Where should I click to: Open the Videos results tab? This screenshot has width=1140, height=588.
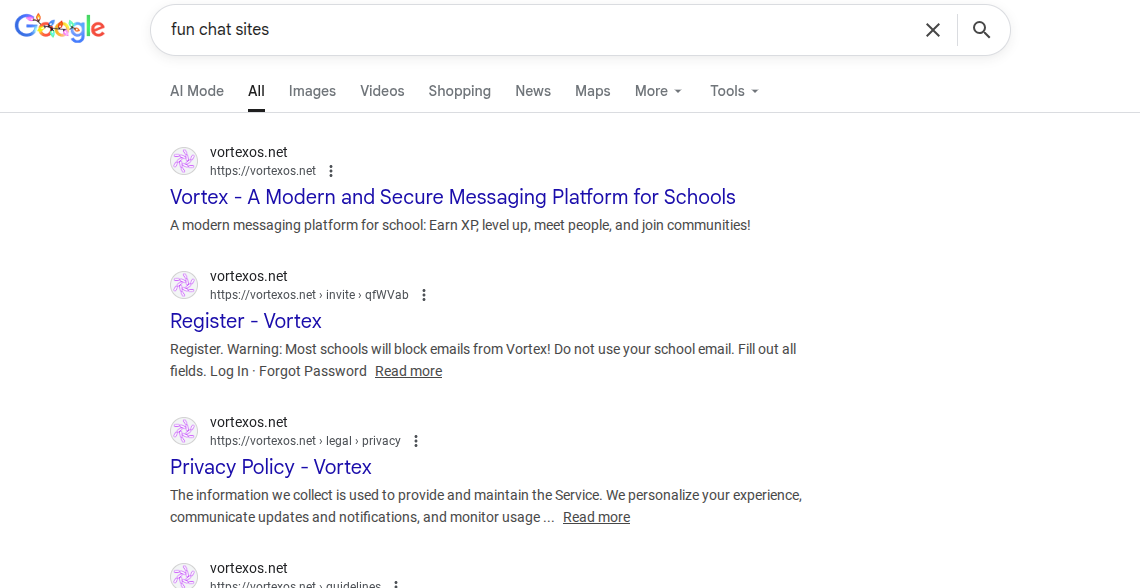click(382, 91)
